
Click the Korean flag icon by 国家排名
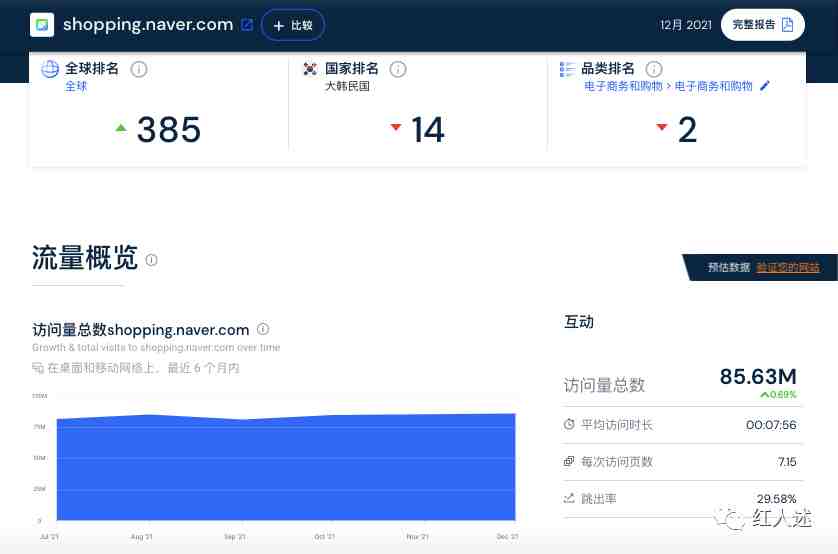[x=310, y=69]
